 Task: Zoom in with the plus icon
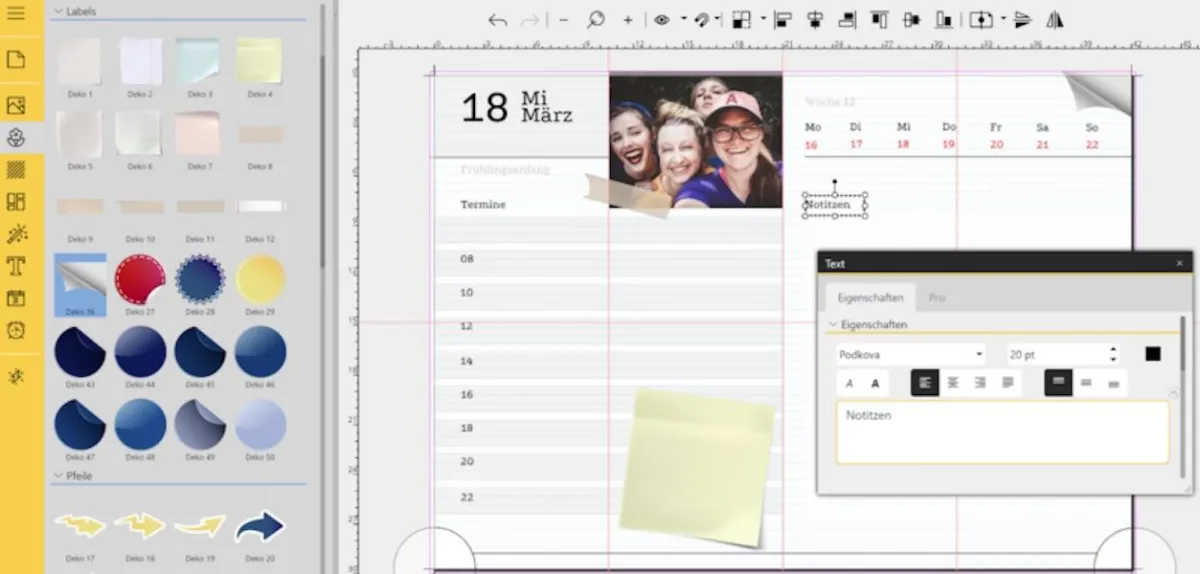[628, 20]
